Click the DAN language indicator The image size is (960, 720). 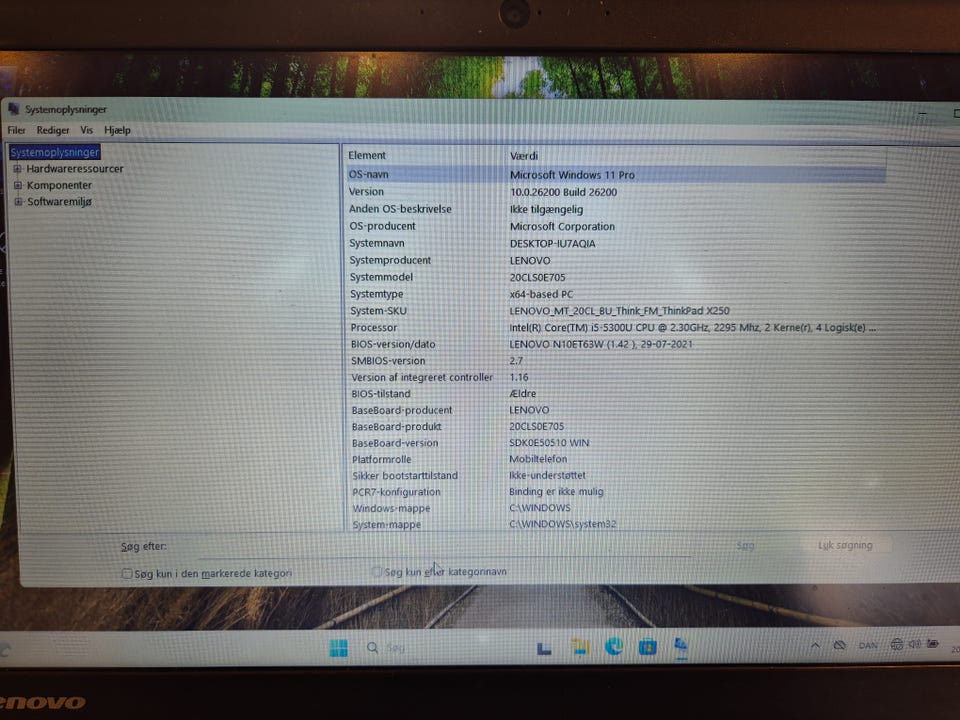(x=868, y=645)
